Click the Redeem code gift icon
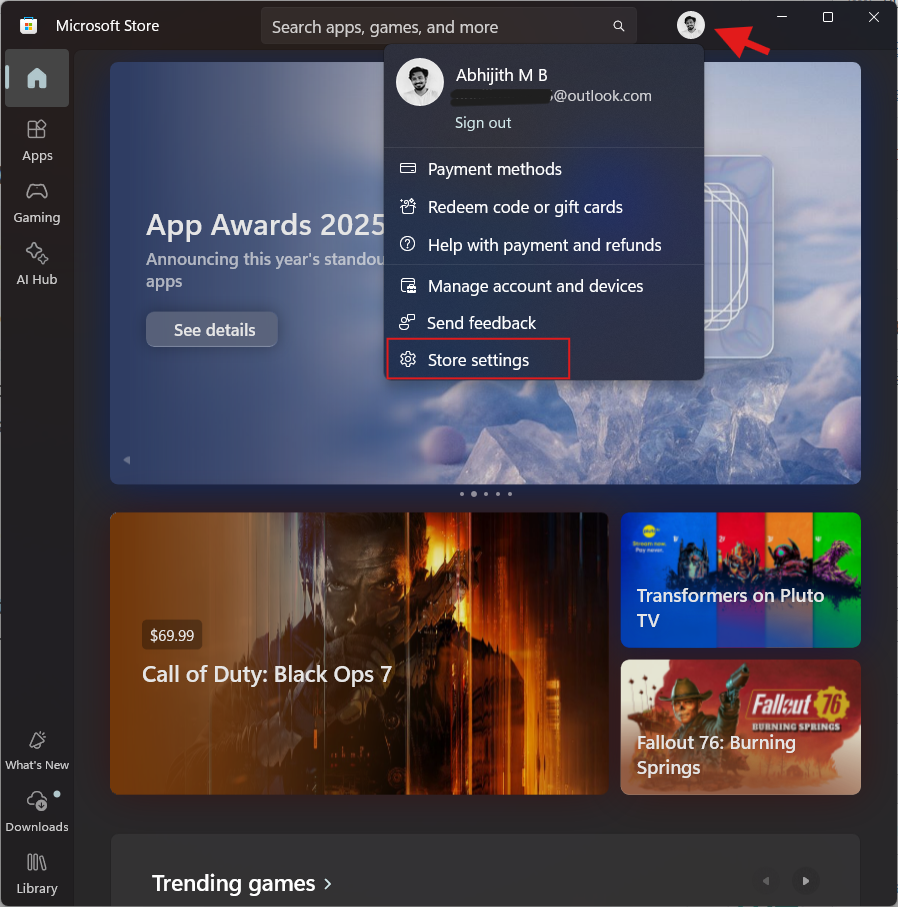This screenshot has width=898, height=907. (x=408, y=207)
